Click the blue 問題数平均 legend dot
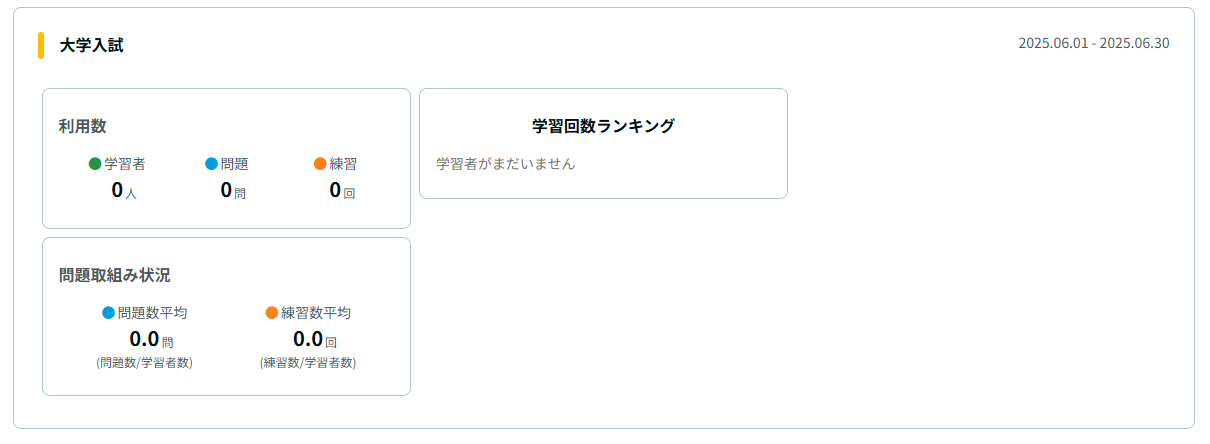 click(109, 313)
